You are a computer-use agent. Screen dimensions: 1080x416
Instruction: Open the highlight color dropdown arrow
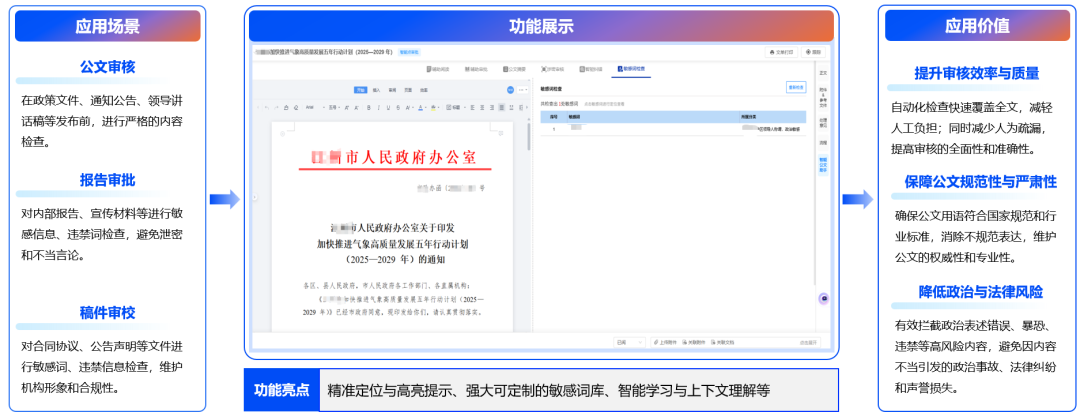tap(439, 108)
